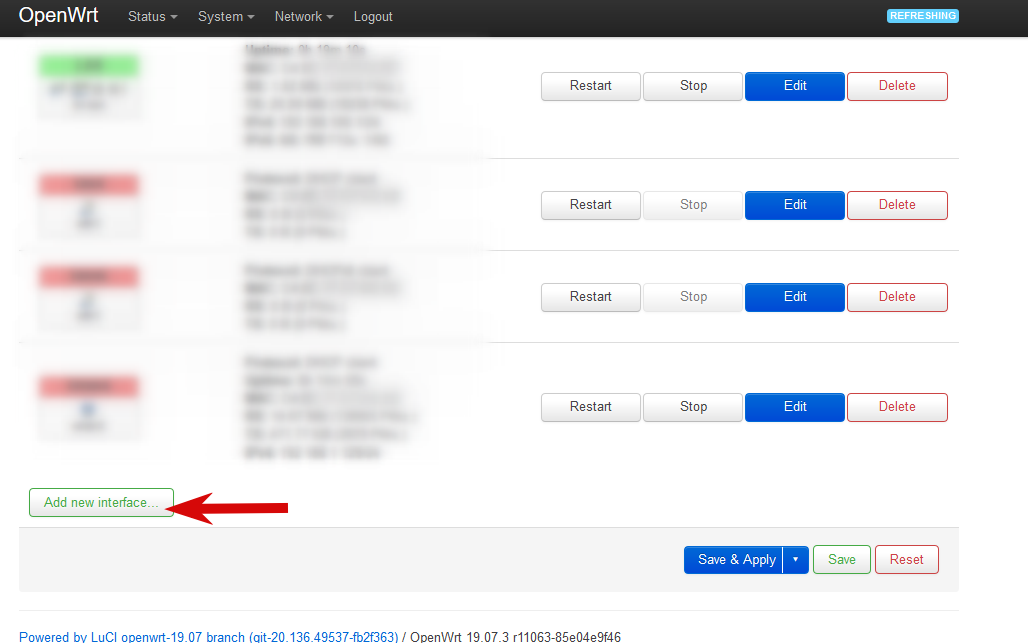The width and height of the screenshot is (1028, 643).
Task: Edit the first interface in the list
Action: (795, 86)
